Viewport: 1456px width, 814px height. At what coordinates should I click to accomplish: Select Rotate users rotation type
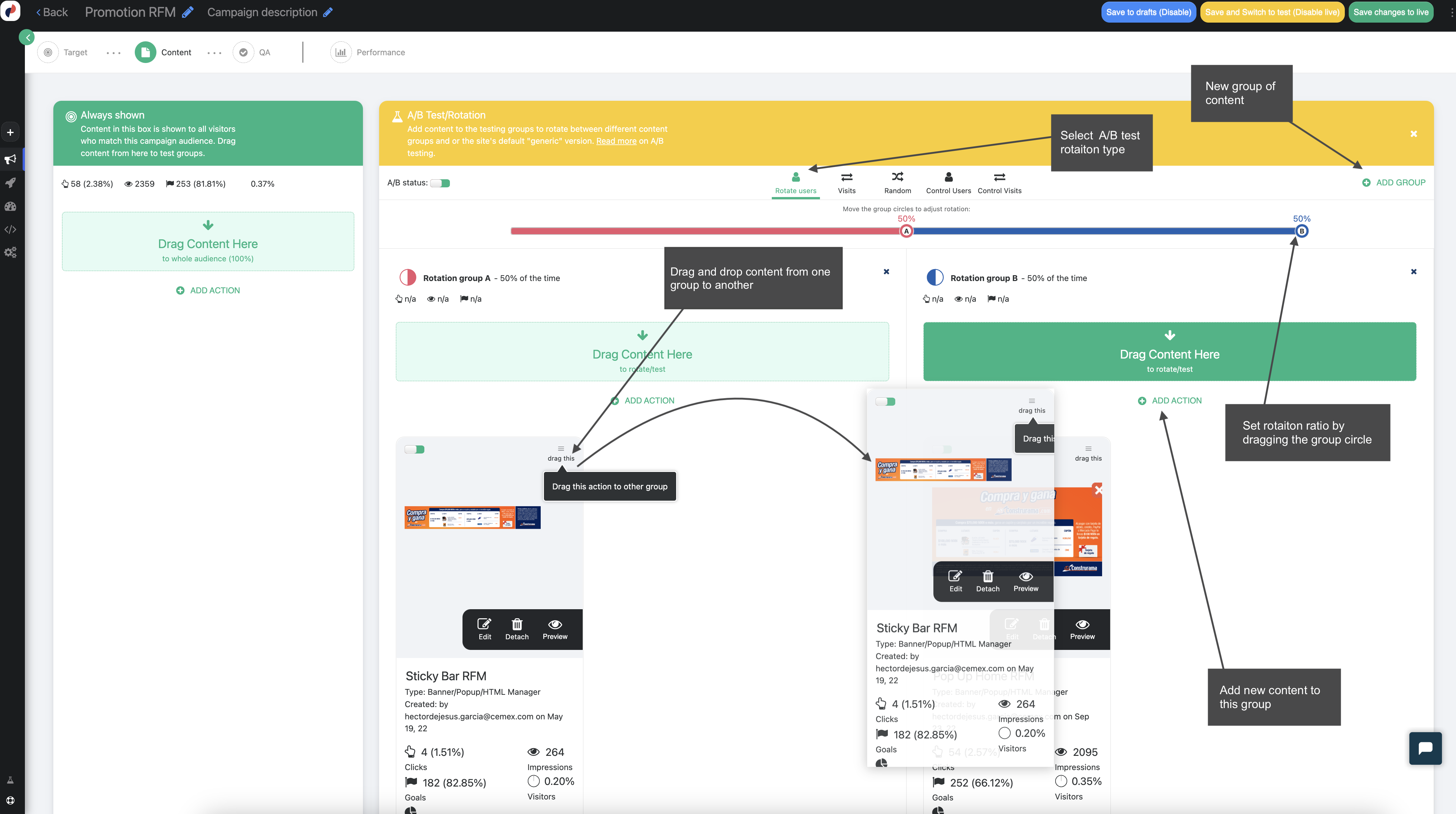coord(795,183)
